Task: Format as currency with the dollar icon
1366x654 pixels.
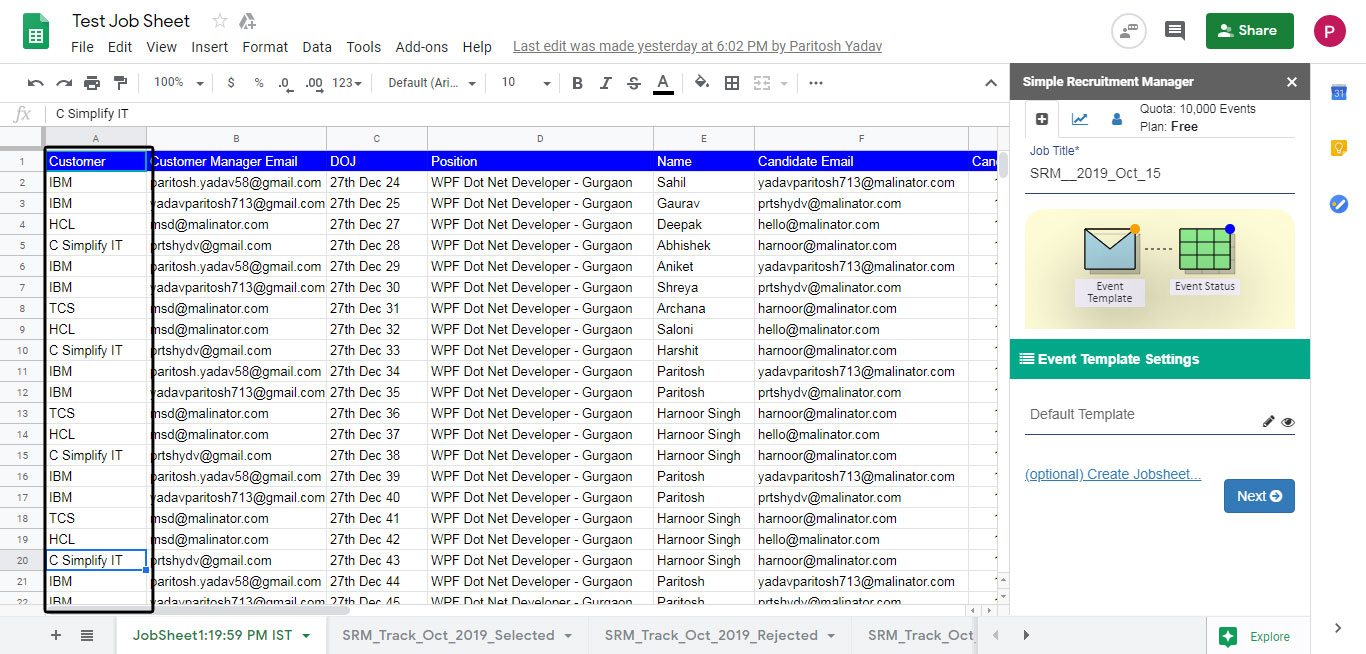Action: [231, 83]
